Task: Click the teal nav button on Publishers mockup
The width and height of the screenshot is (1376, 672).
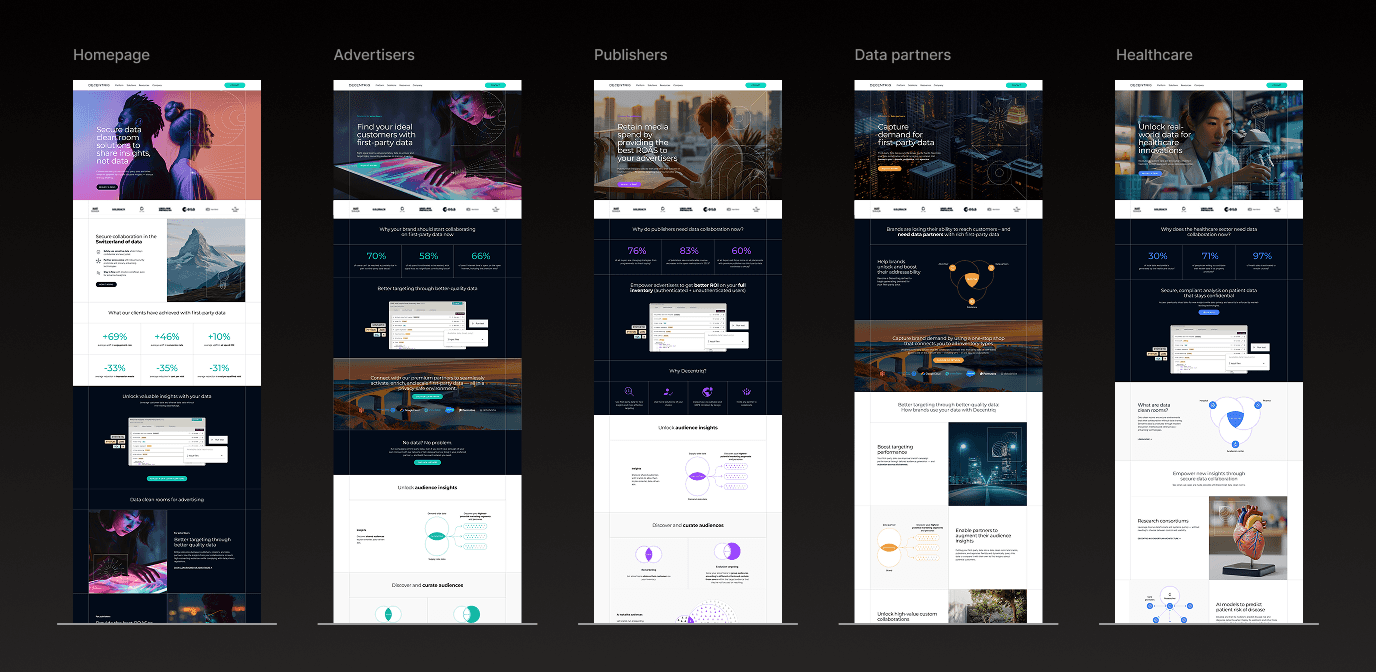Action: [x=756, y=85]
